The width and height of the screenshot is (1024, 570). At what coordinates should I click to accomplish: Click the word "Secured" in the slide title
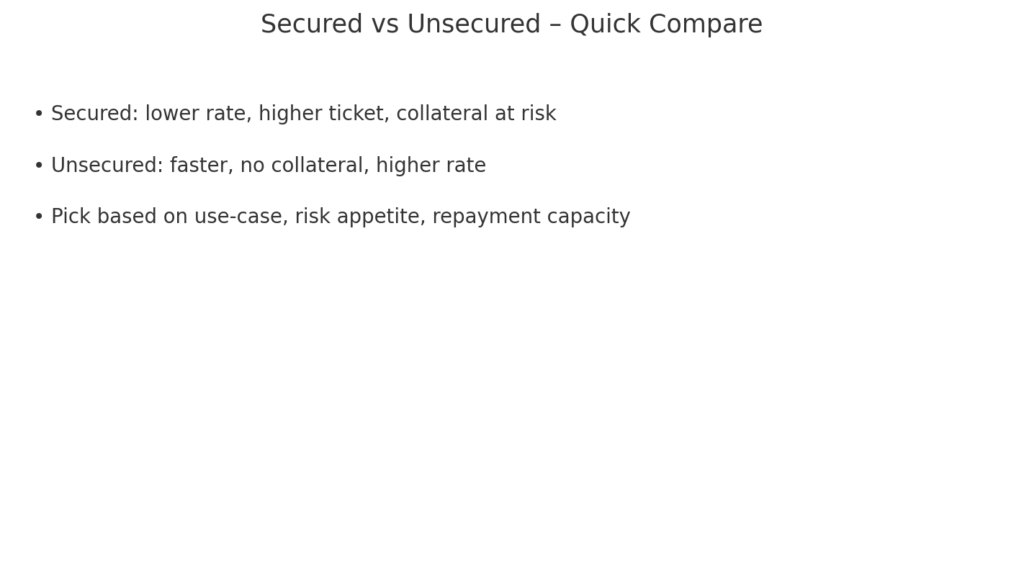click(312, 25)
